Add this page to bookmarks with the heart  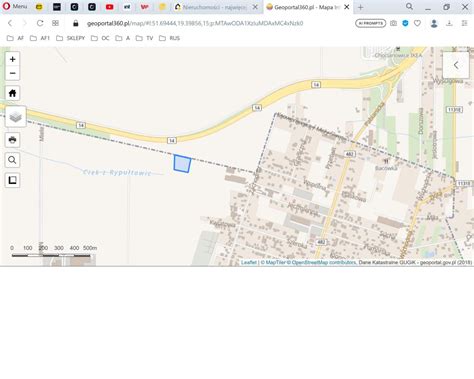coord(417,23)
